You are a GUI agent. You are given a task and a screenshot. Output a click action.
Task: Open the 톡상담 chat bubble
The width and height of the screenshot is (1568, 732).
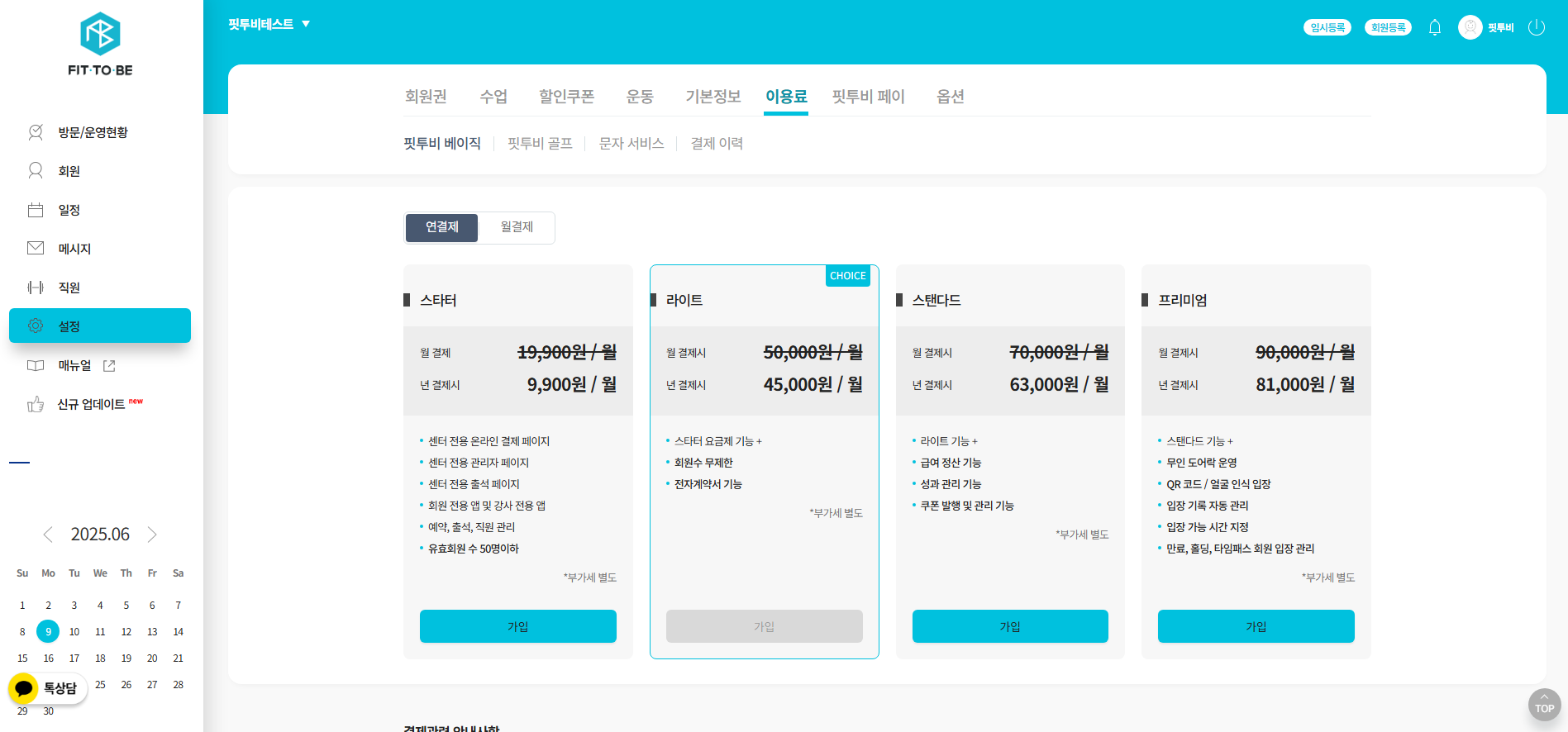[x=48, y=688]
